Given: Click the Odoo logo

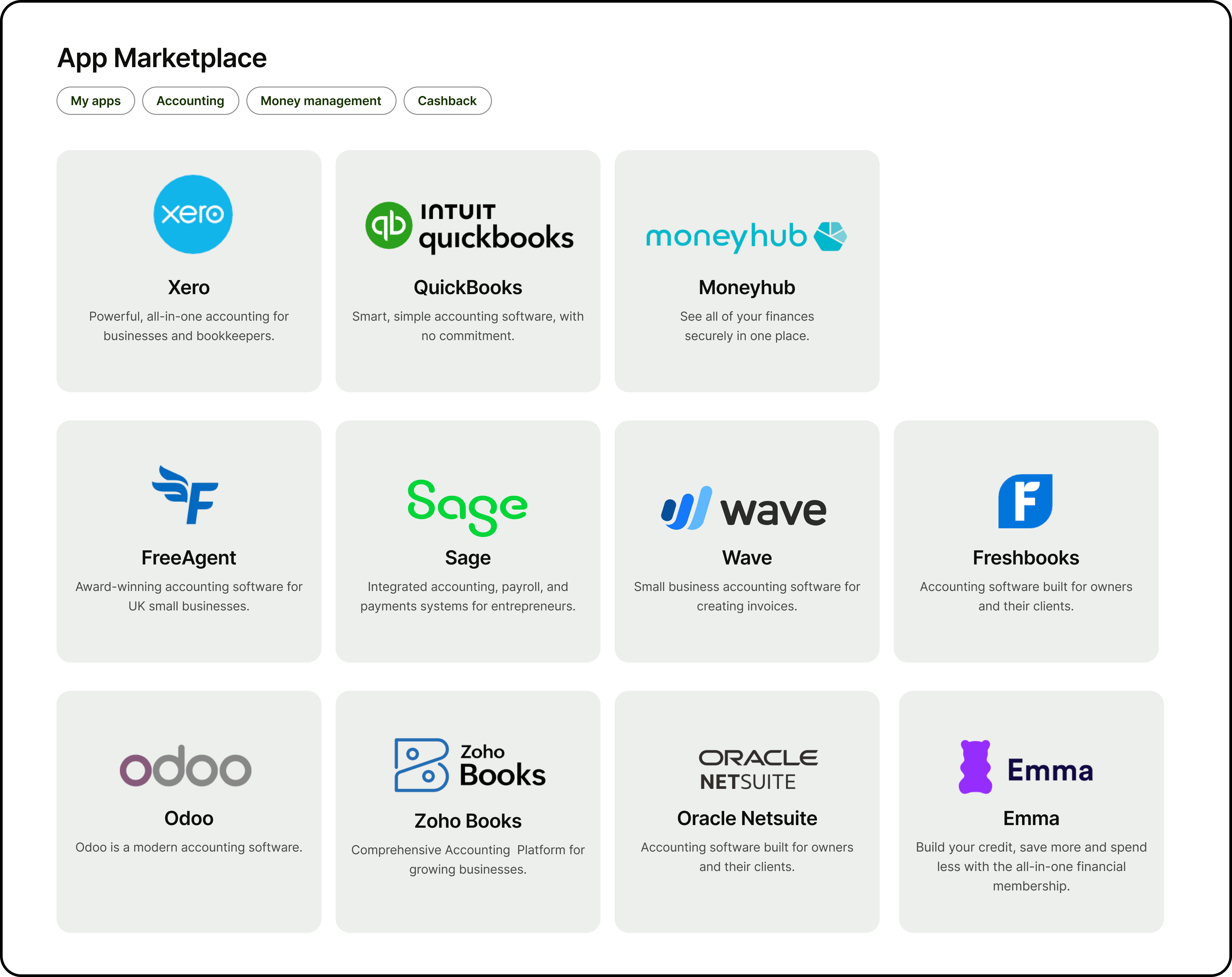Looking at the screenshot, I should (x=185, y=766).
